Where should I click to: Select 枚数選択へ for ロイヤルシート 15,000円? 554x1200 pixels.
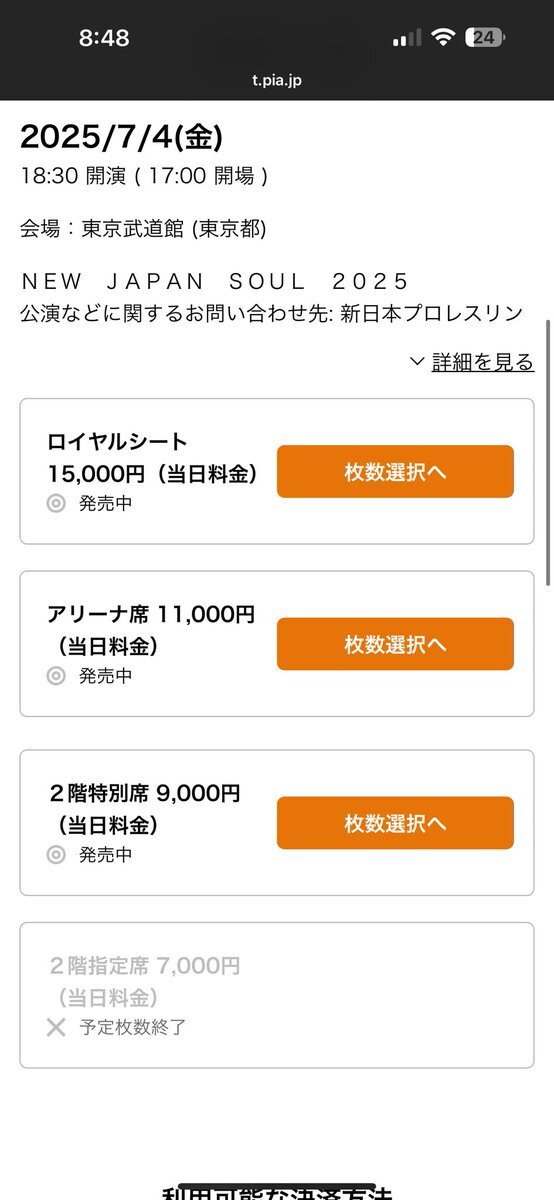(395, 472)
